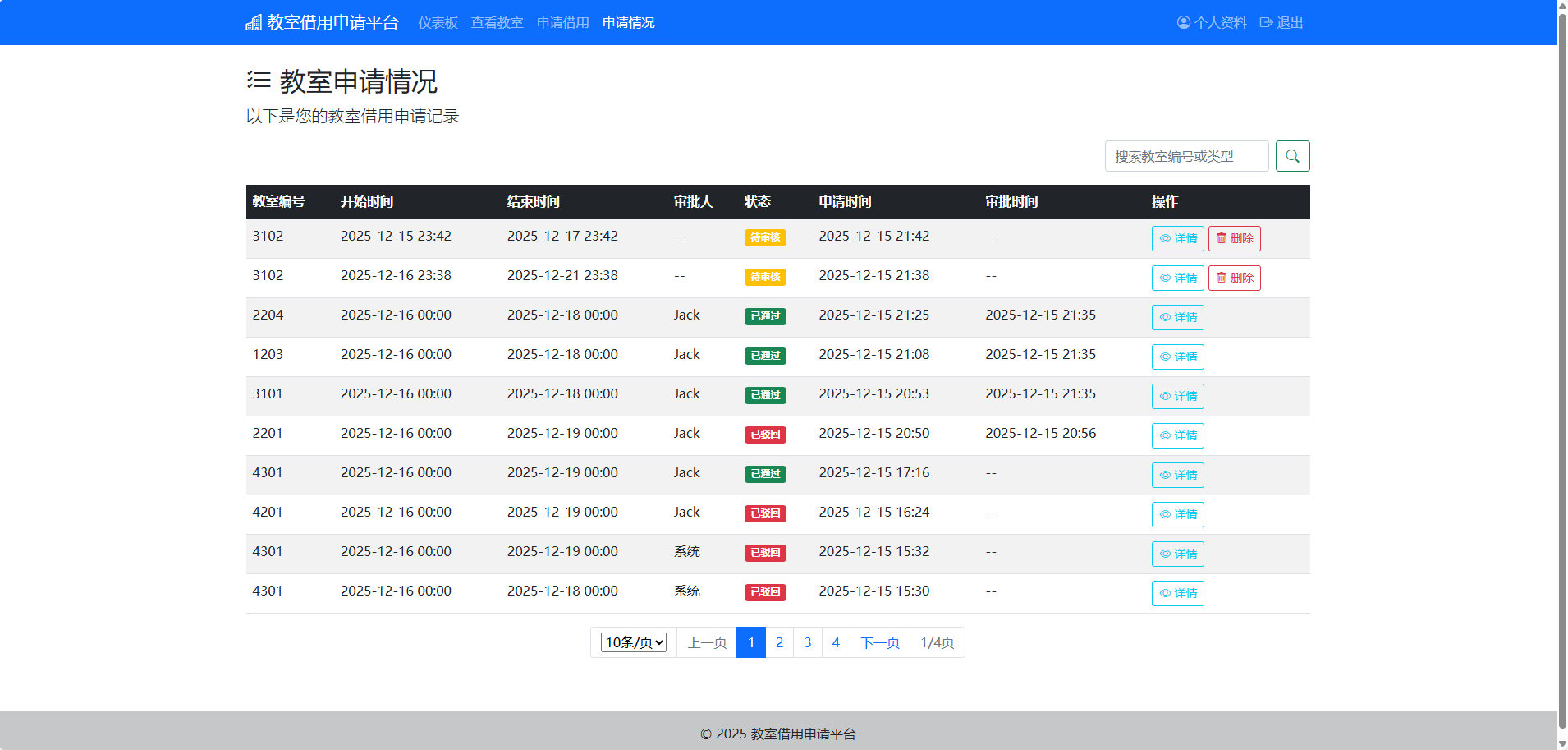The width and height of the screenshot is (1568, 750).
Task: Select the 申请情况 nav item
Action: point(628,22)
